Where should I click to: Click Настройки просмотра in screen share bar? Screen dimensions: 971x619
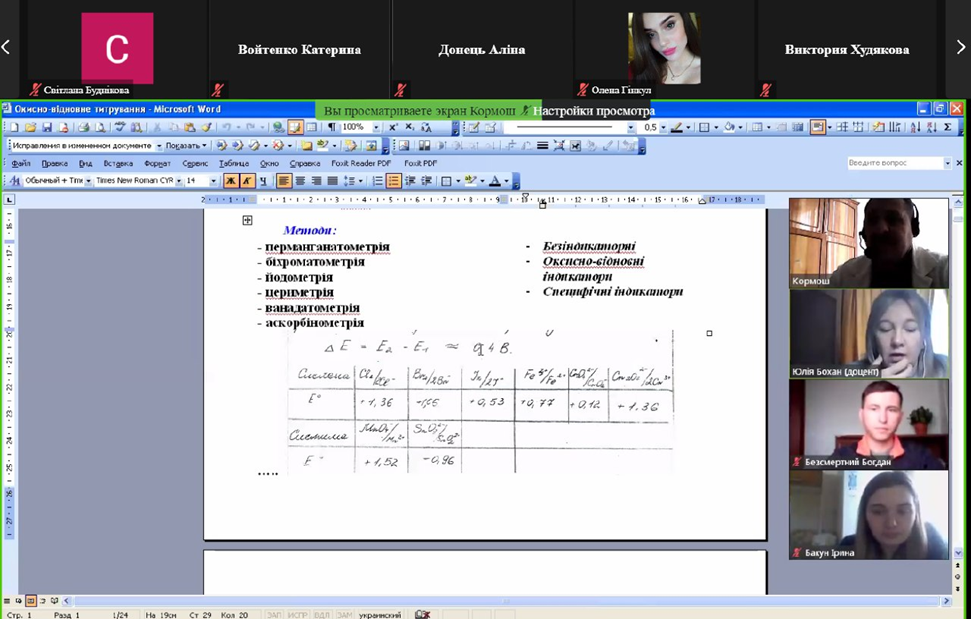(593, 111)
